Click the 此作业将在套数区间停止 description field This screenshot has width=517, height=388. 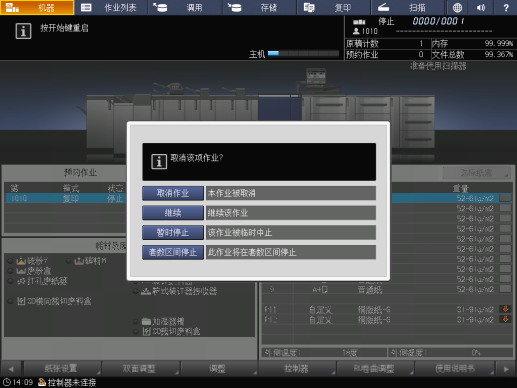pyautogui.click(x=291, y=252)
